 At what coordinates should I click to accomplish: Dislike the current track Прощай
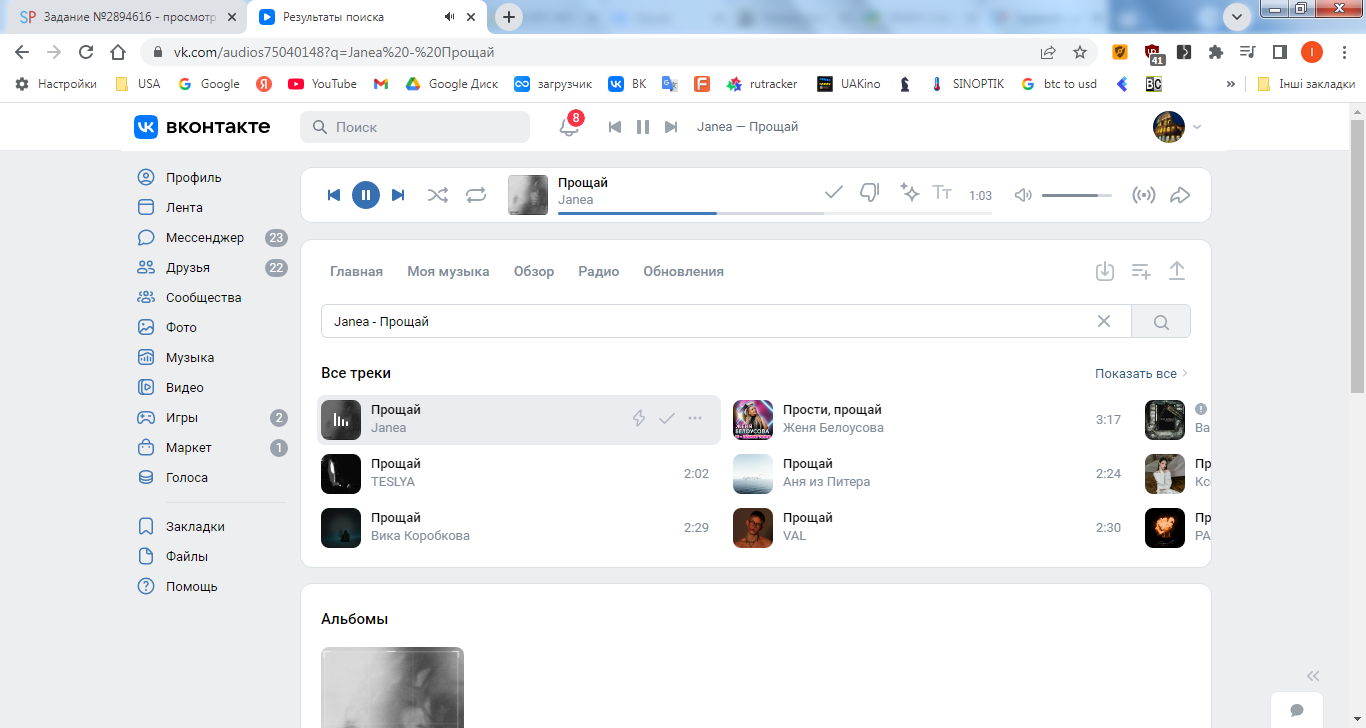click(870, 192)
